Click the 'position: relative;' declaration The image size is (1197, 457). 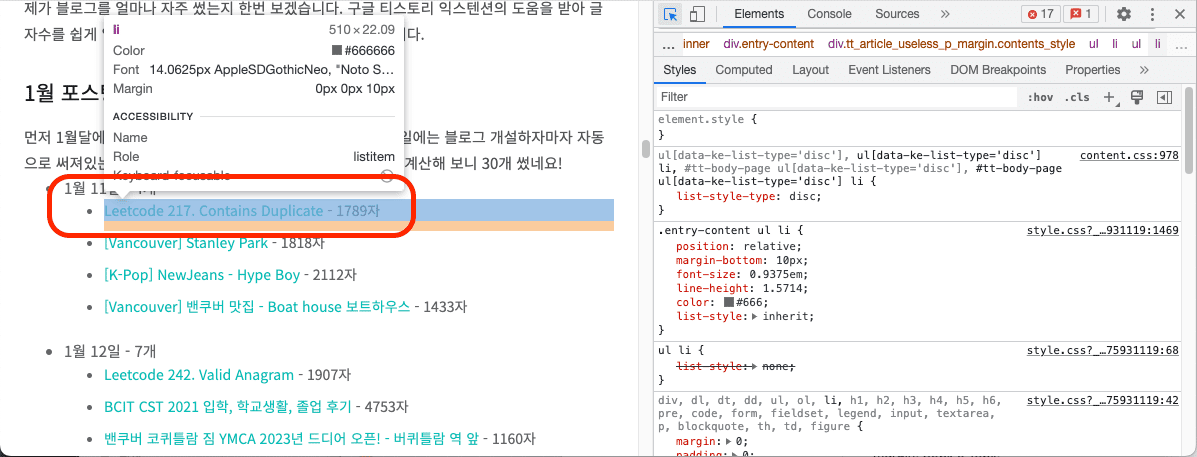[x=739, y=246]
